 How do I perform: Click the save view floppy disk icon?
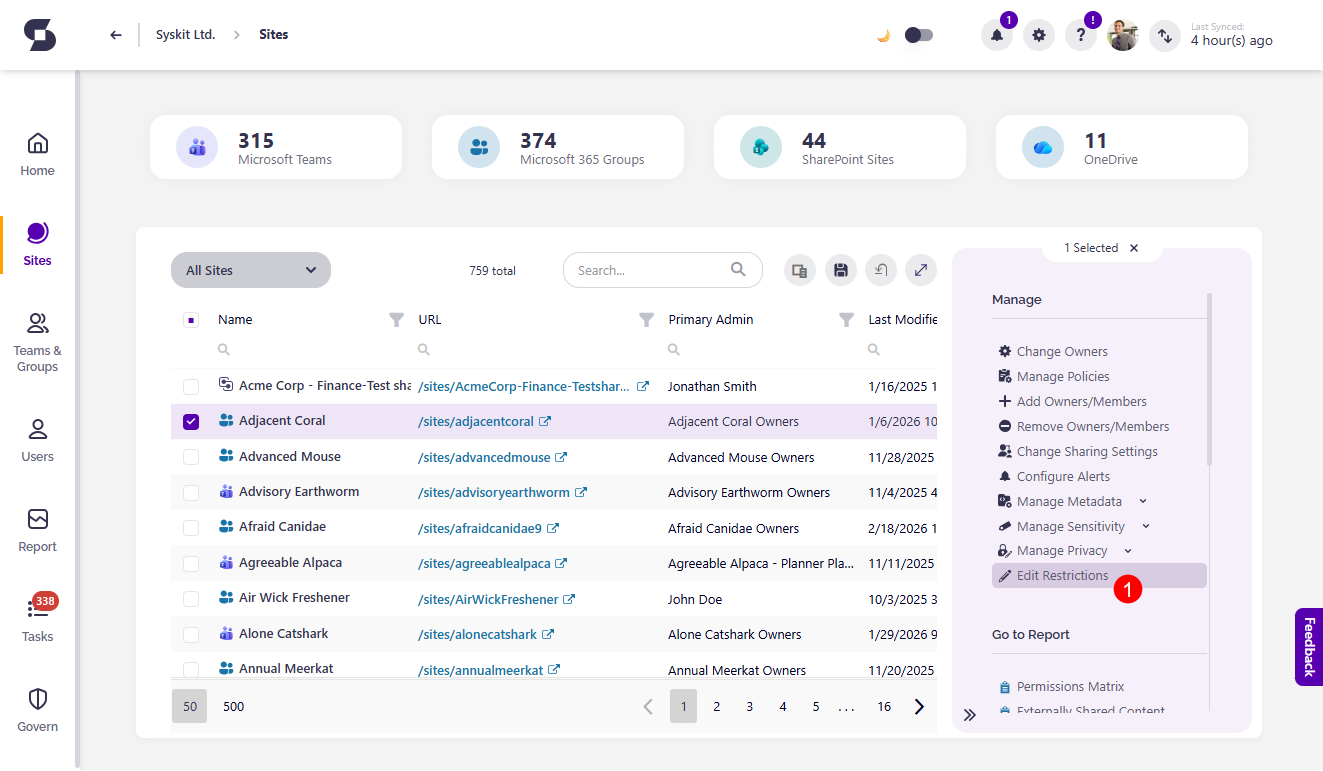pyautogui.click(x=841, y=270)
